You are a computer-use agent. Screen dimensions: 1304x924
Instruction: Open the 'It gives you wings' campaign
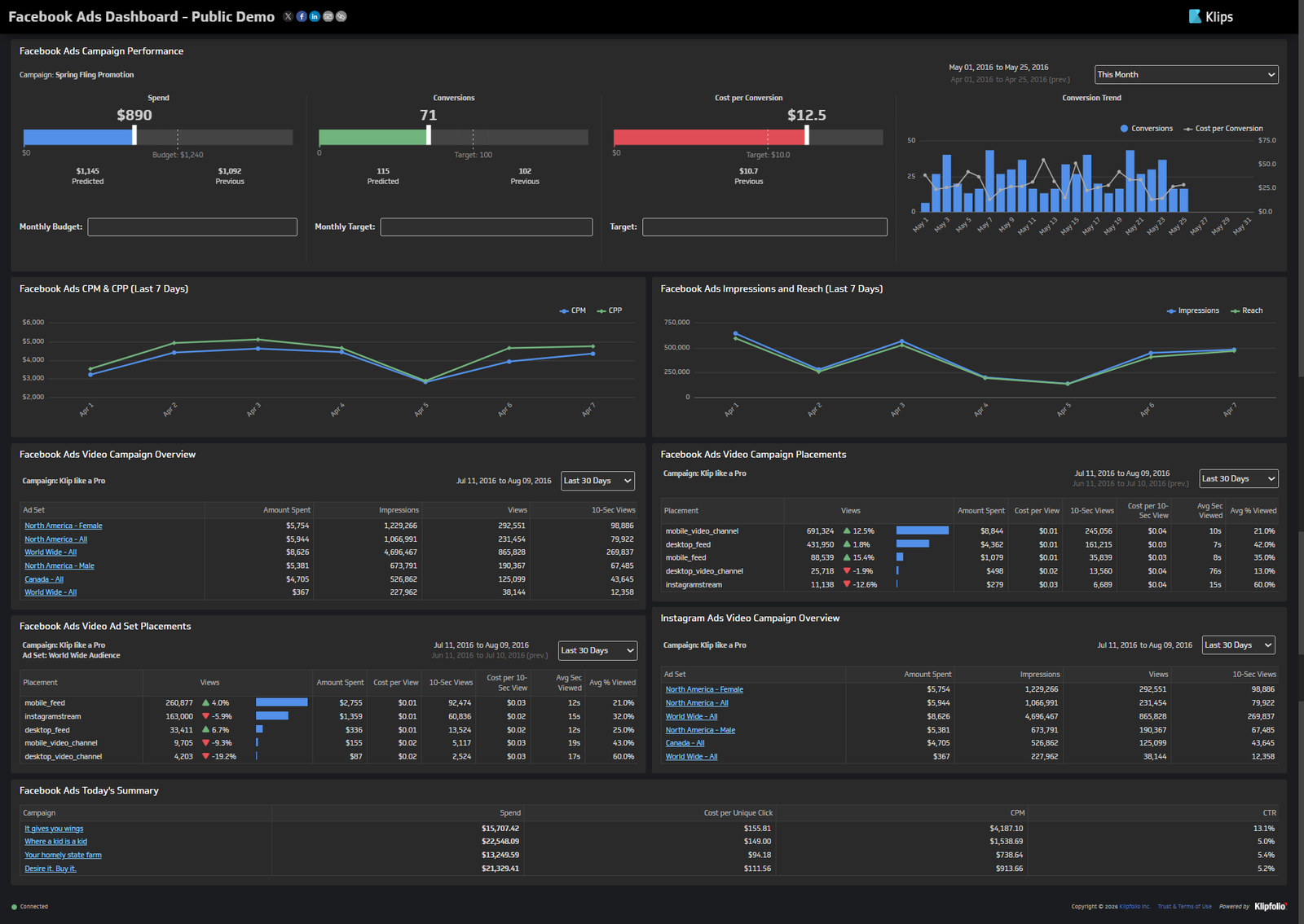click(54, 829)
